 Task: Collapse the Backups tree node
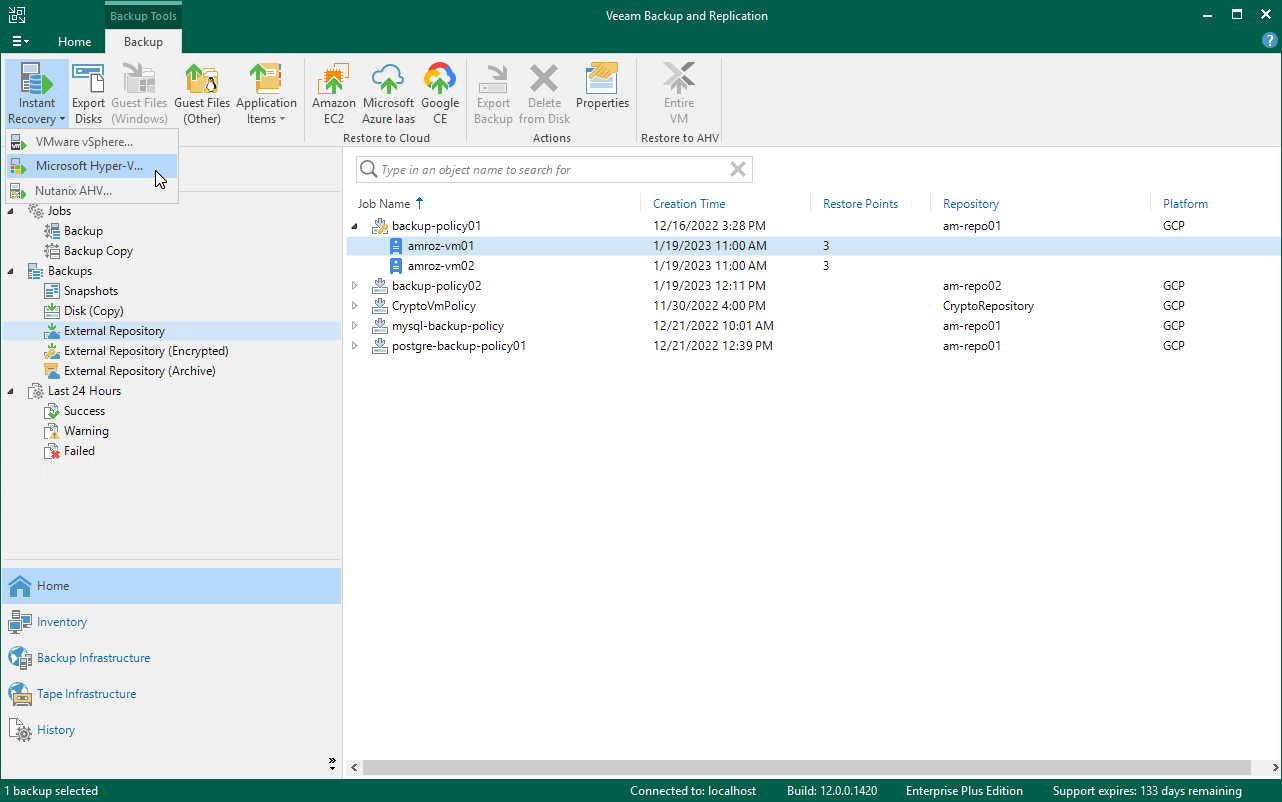(11, 271)
